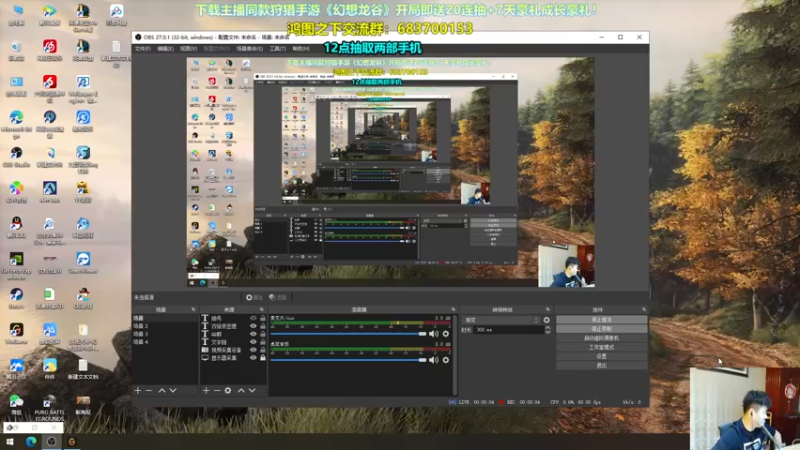Move the selected source up
Viewport: 800px width, 450px height.
pos(241,390)
